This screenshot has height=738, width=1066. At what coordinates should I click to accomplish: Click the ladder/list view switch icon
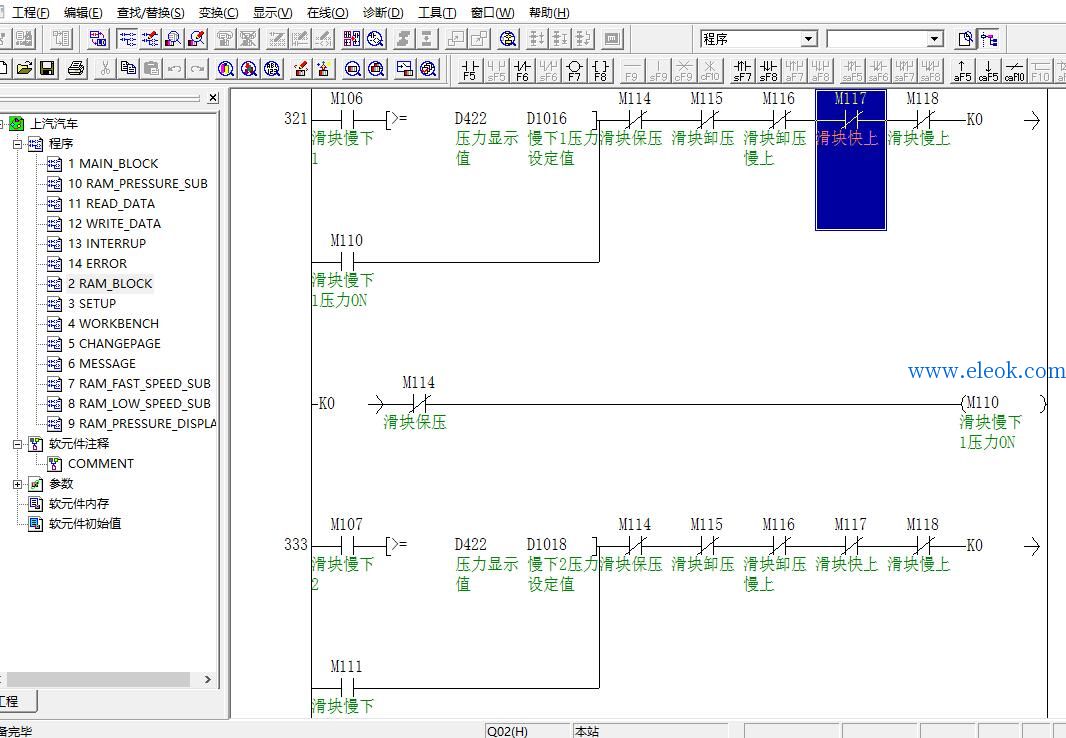pyautogui.click(x=98, y=38)
